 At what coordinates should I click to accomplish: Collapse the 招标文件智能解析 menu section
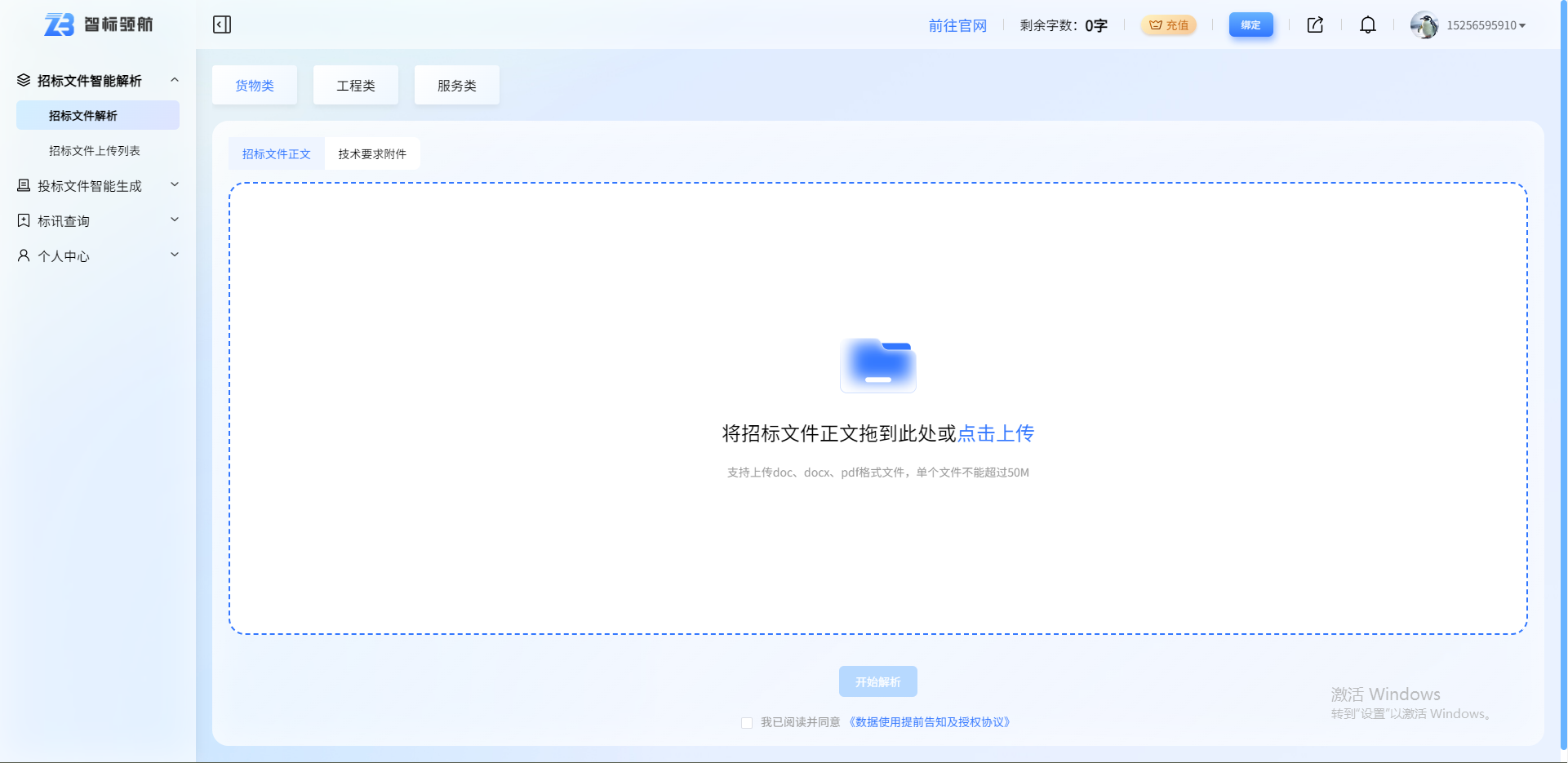174,79
